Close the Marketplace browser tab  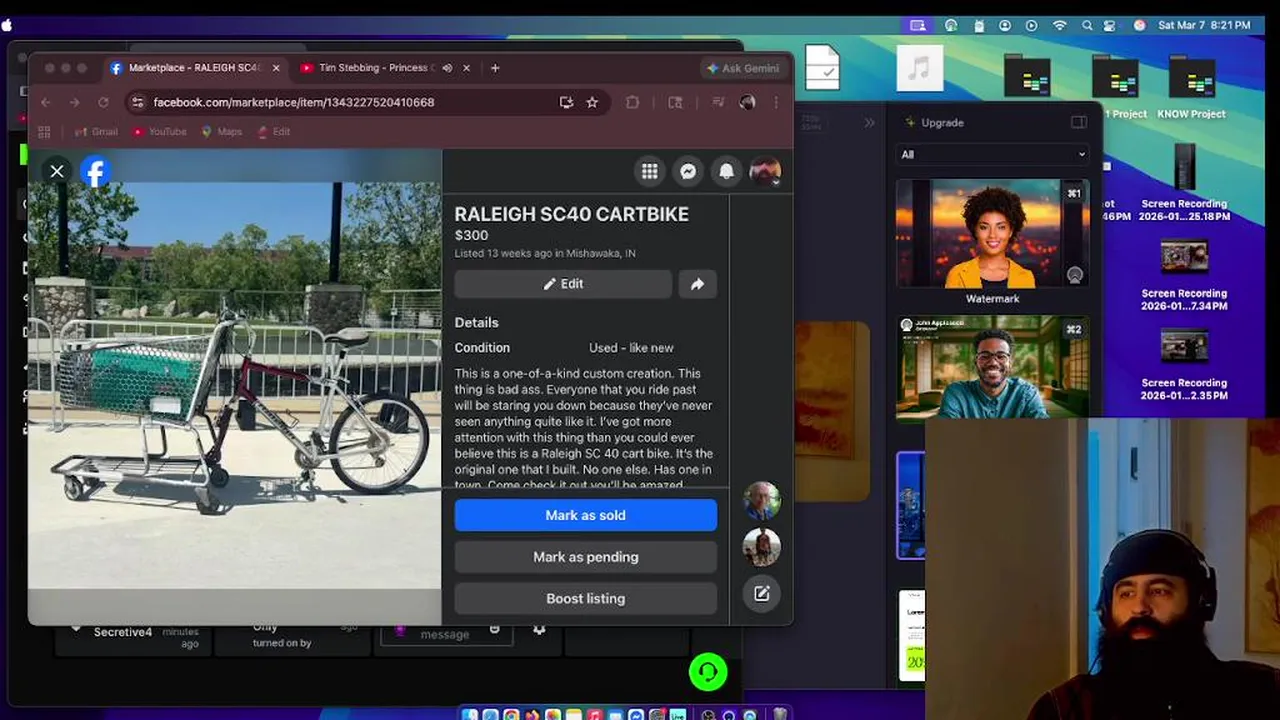(276, 68)
